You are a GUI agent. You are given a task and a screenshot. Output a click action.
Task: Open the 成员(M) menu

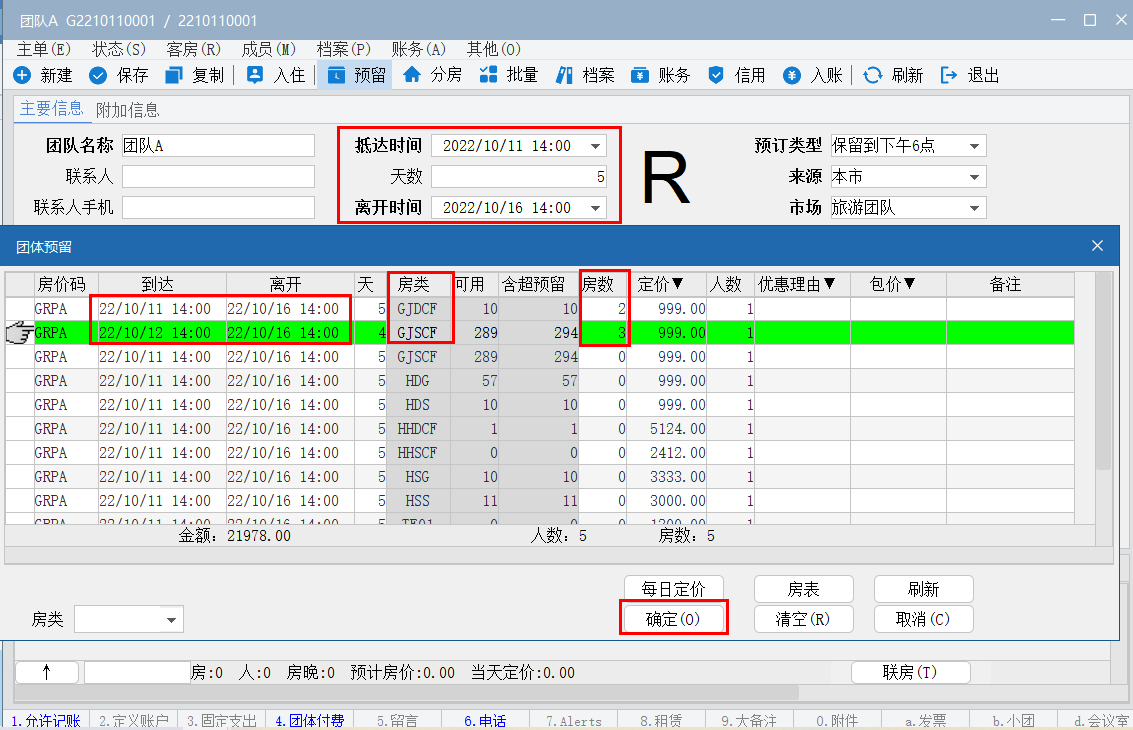pos(269,49)
